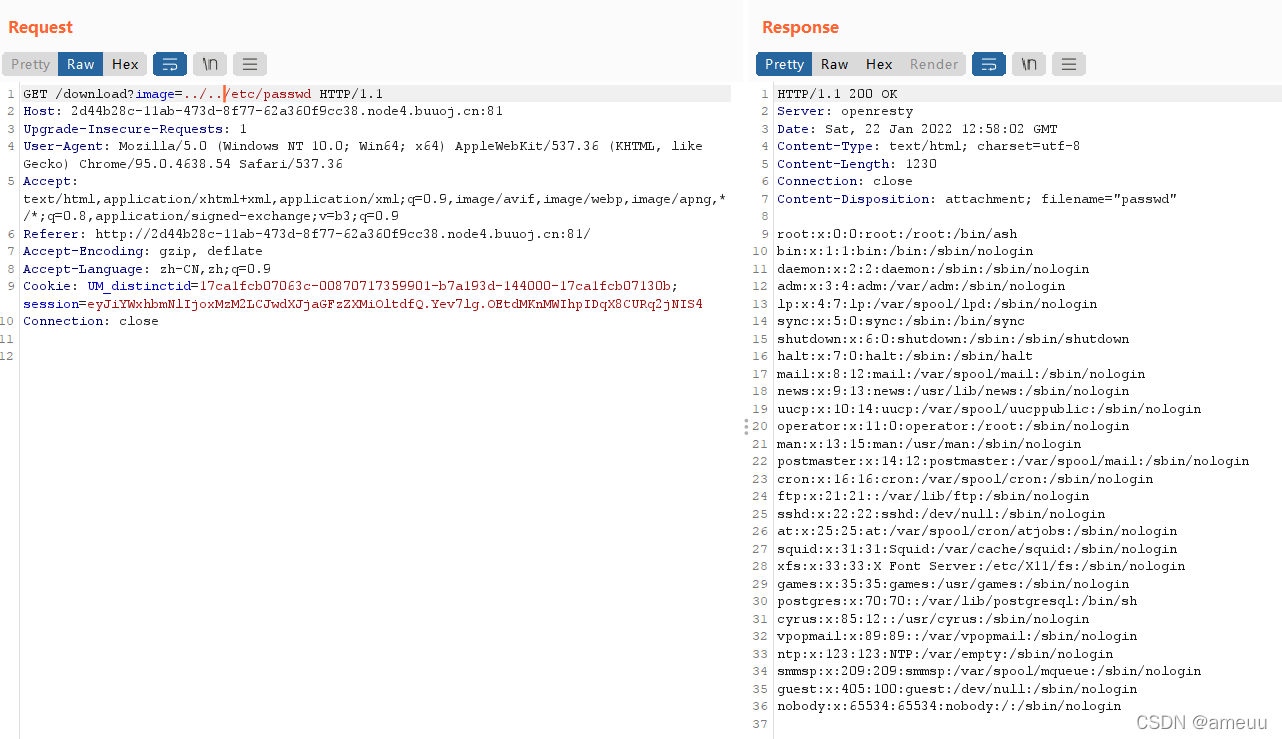This screenshot has width=1282, height=739.
Task: Select the Raw tab in Request panel
Action: [81, 64]
